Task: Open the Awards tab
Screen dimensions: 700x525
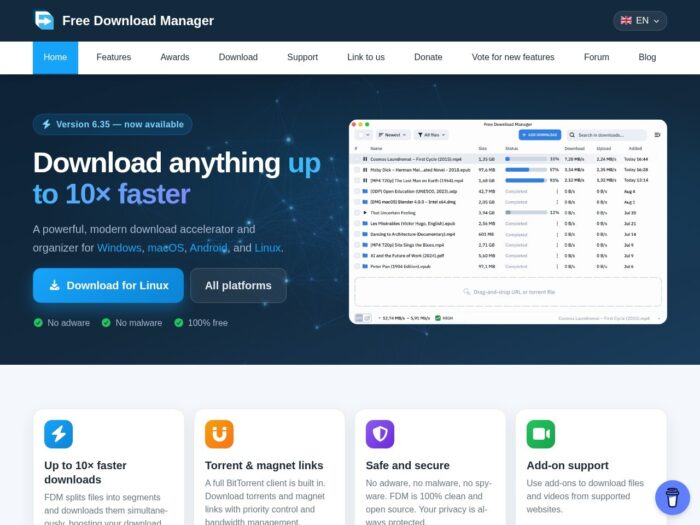Action: point(175,58)
